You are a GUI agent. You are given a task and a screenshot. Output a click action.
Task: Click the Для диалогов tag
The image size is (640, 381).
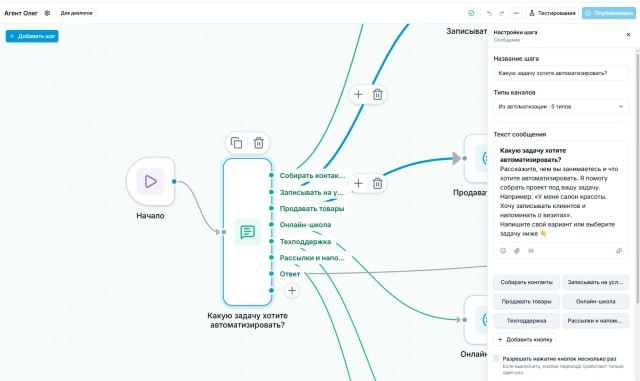point(76,13)
